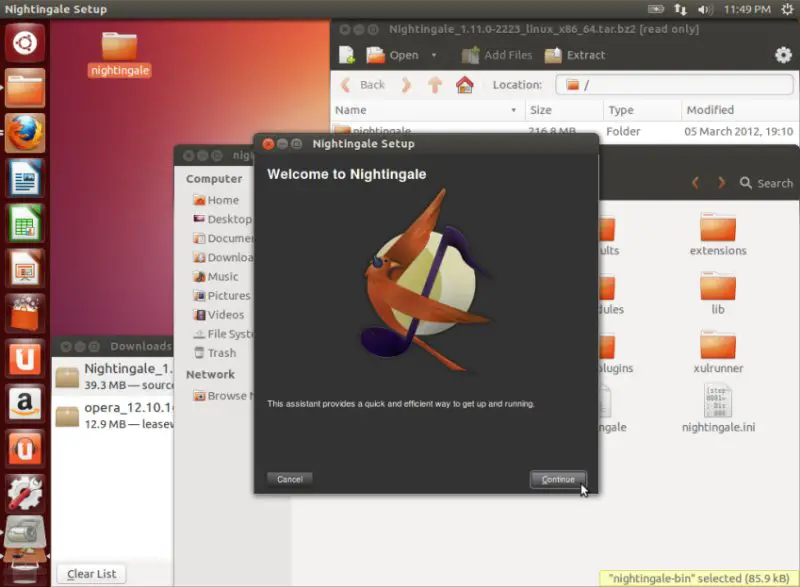Go Back in Archive Manager
The image size is (800, 587).
[x=363, y=85]
